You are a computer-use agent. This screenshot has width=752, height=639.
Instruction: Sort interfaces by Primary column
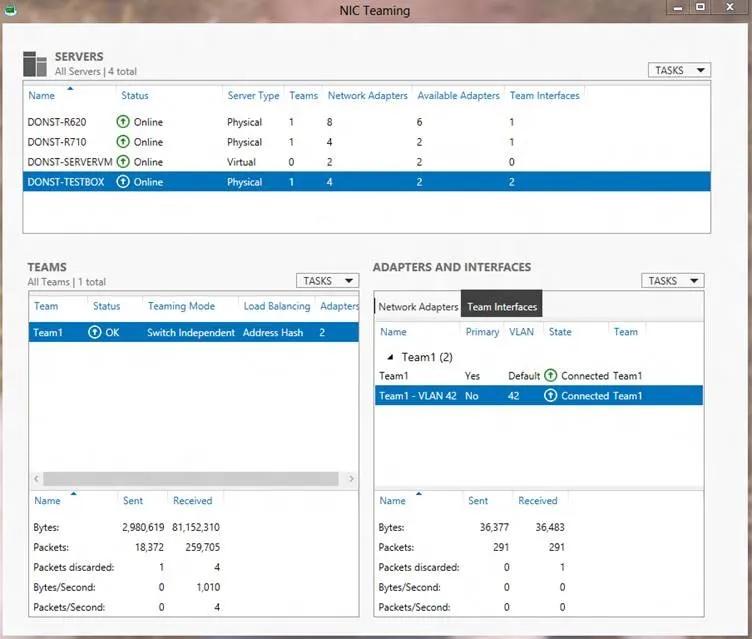pos(482,332)
